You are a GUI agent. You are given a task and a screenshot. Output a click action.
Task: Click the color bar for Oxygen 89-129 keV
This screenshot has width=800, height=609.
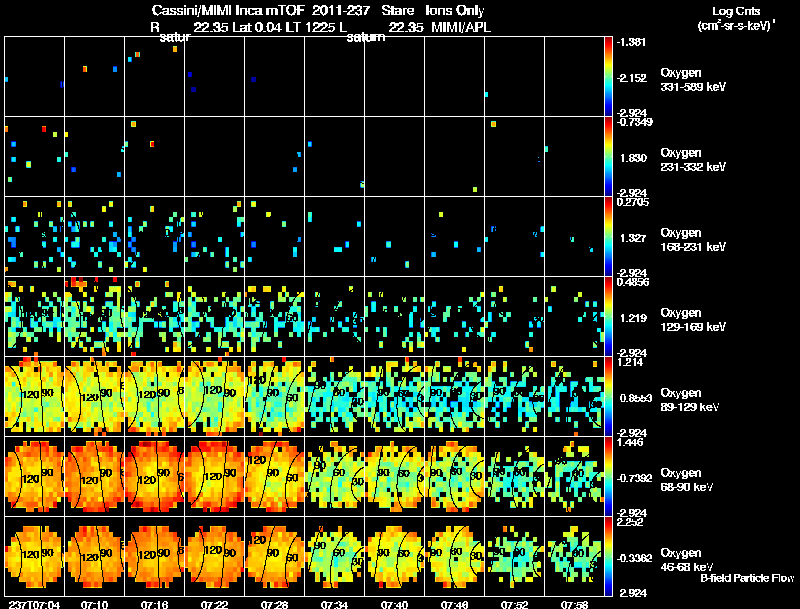608,396
